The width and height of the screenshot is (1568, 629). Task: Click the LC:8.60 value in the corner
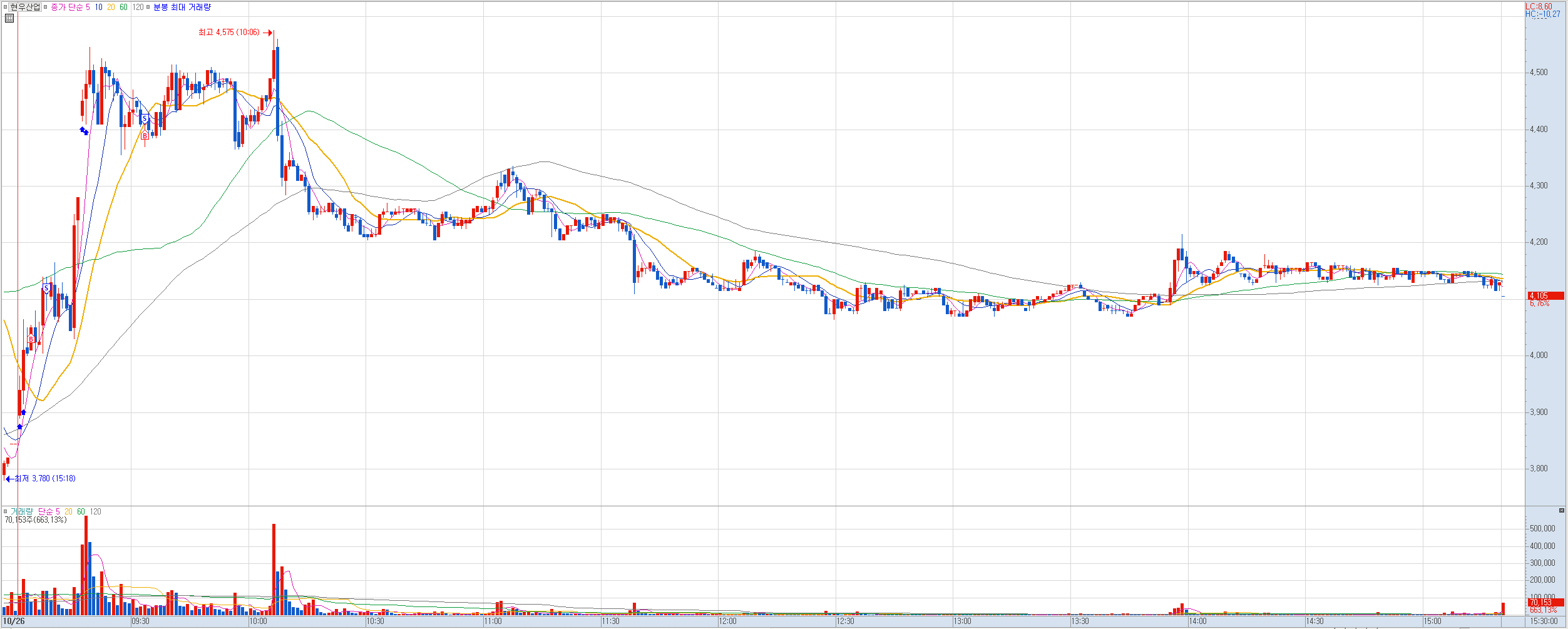click(1539, 6)
